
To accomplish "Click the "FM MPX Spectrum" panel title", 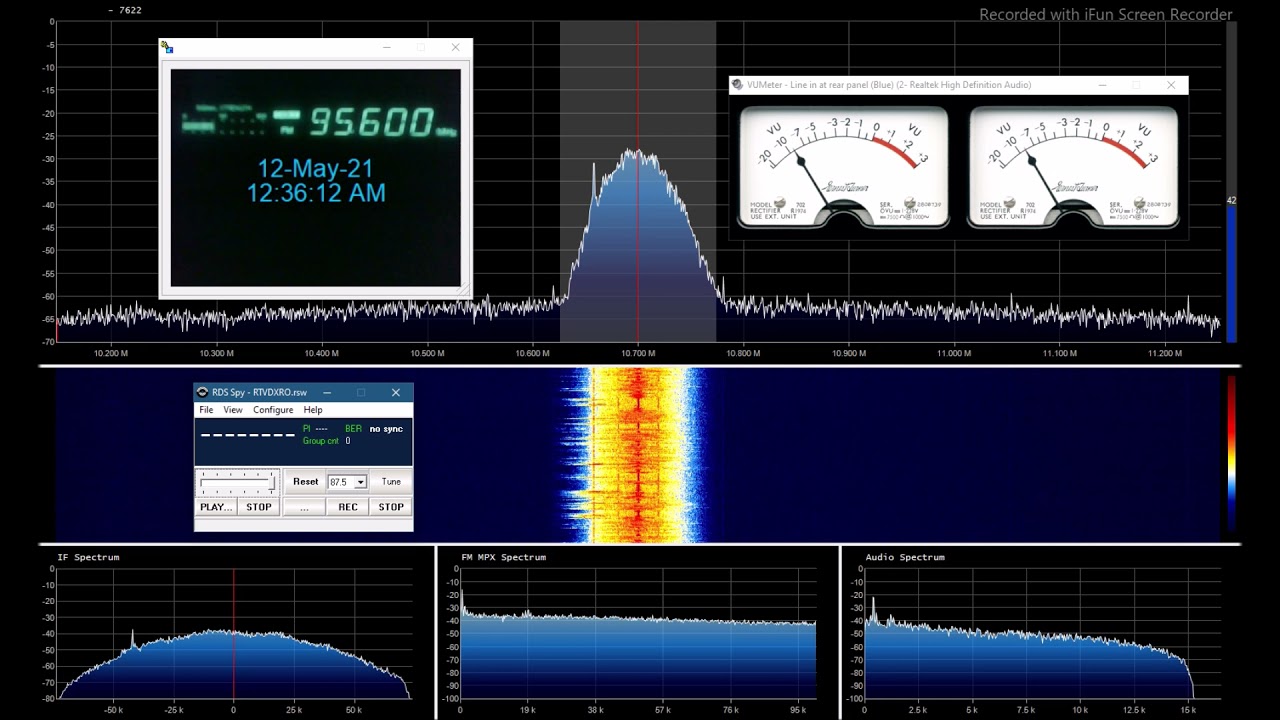I will (504, 557).
